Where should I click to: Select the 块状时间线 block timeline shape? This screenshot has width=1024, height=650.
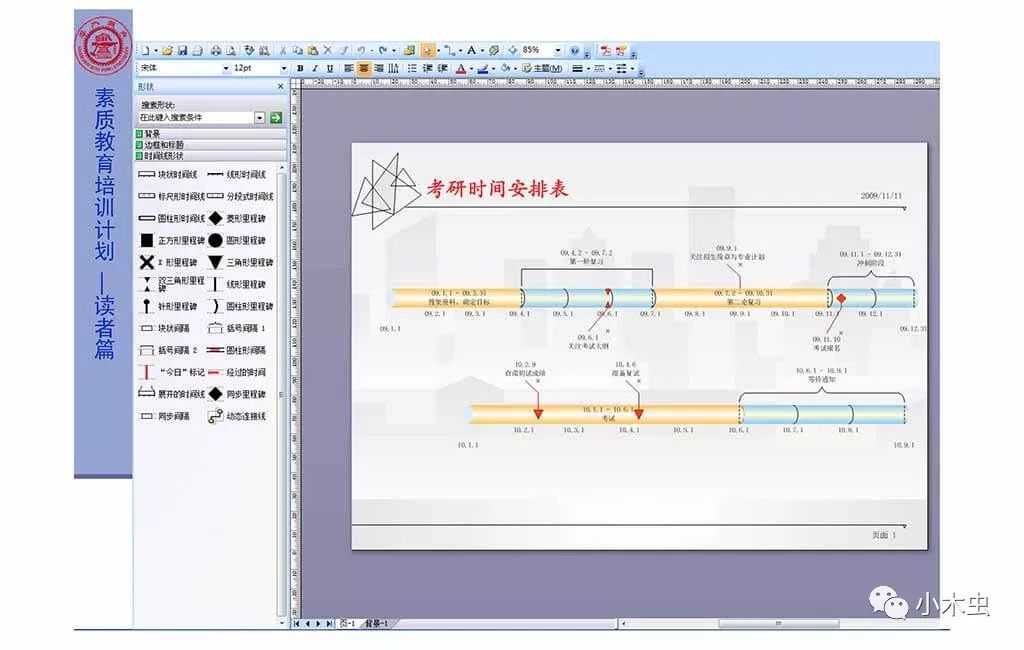point(170,175)
